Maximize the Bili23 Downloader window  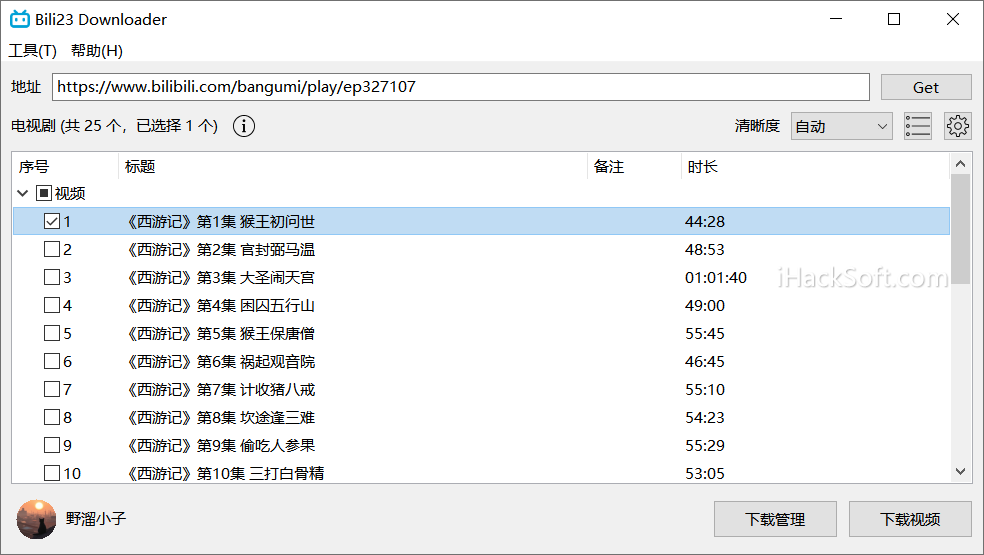[x=894, y=19]
